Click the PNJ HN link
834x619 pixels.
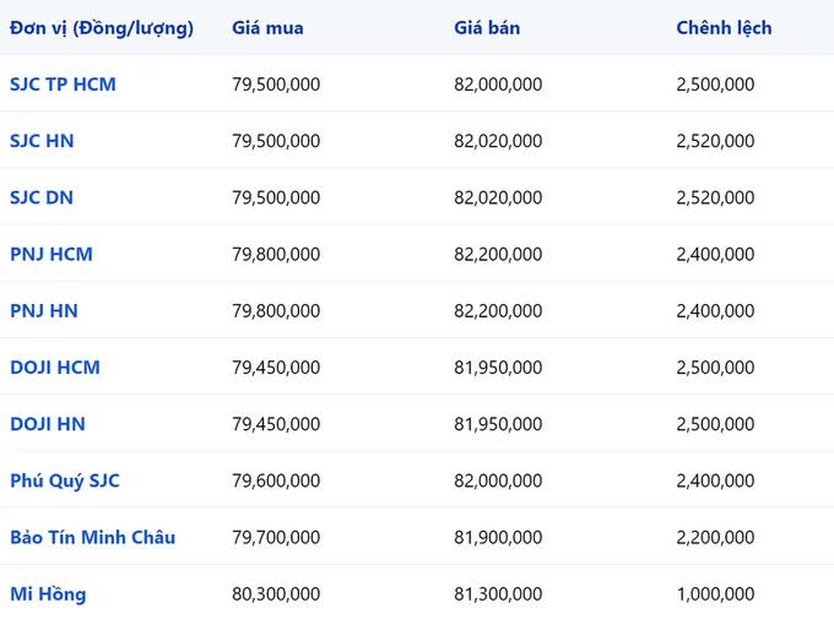click(44, 311)
